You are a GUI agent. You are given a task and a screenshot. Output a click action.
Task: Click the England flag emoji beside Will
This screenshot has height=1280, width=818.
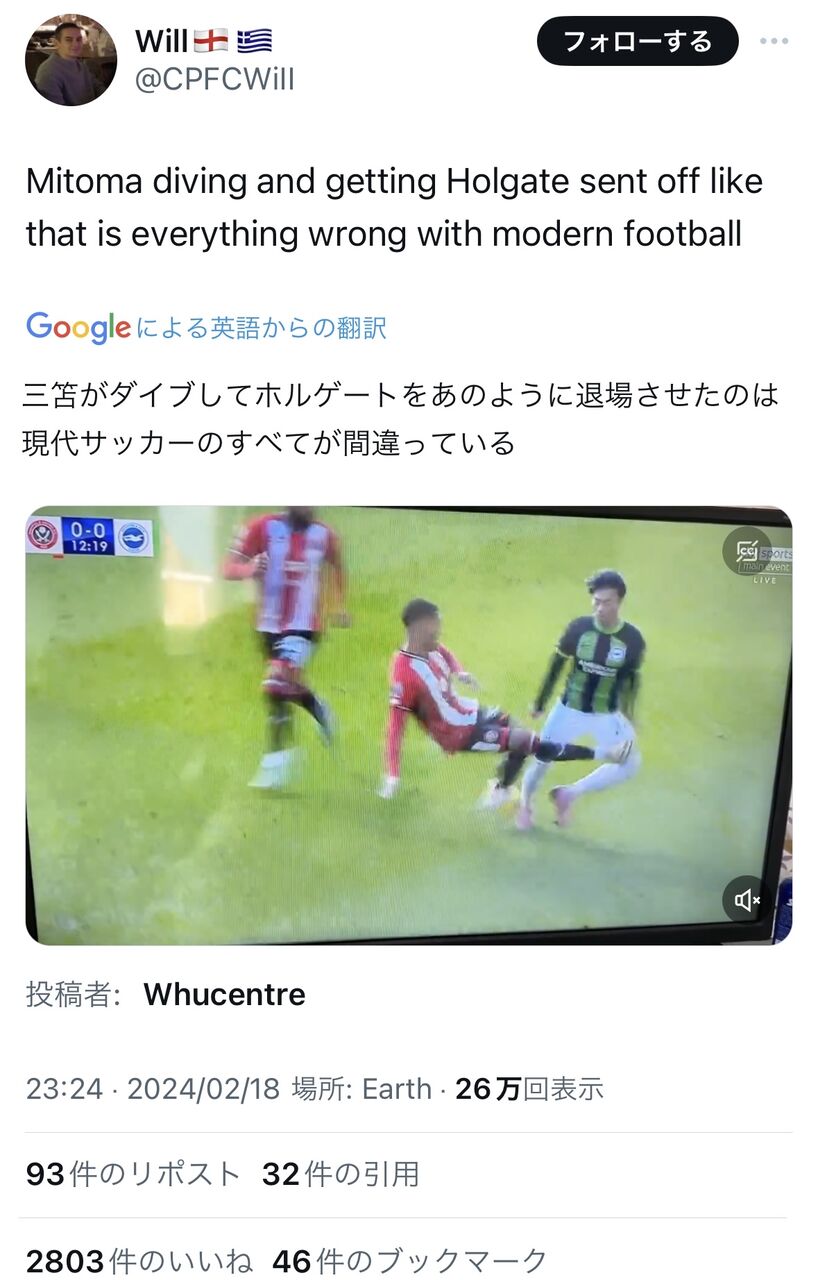point(210,42)
